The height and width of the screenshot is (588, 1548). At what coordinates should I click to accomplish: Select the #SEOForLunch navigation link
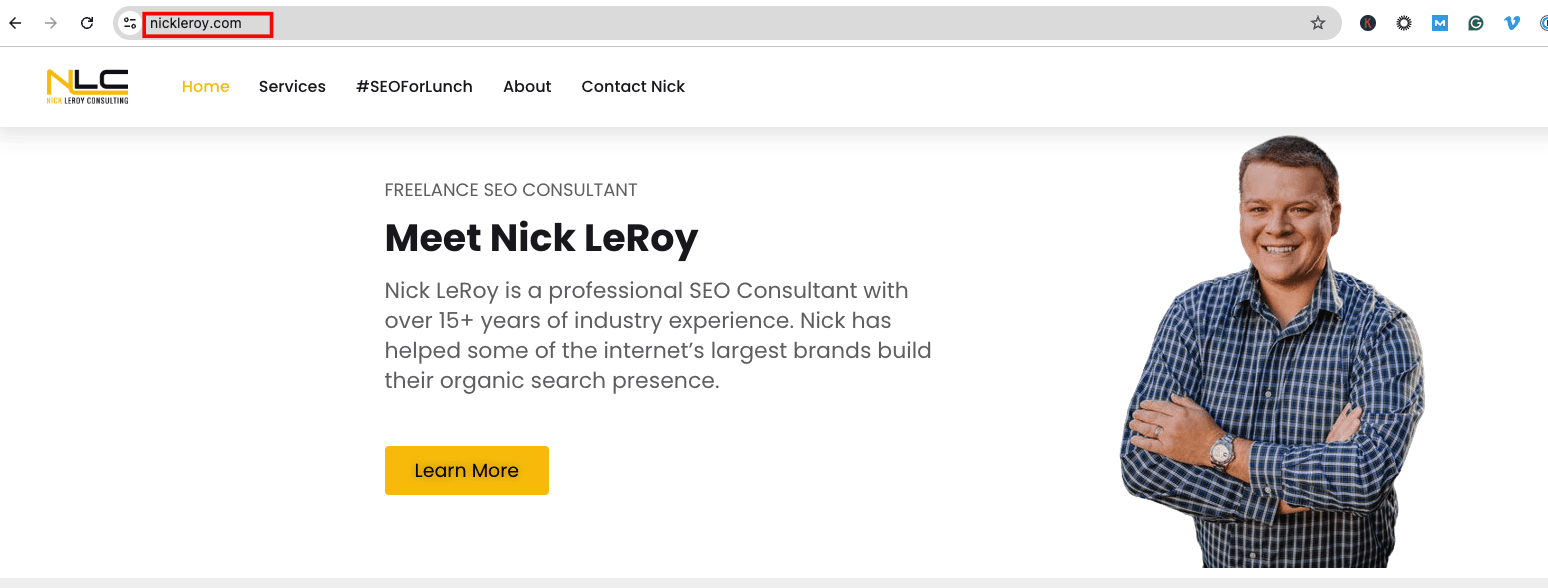(414, 87)
